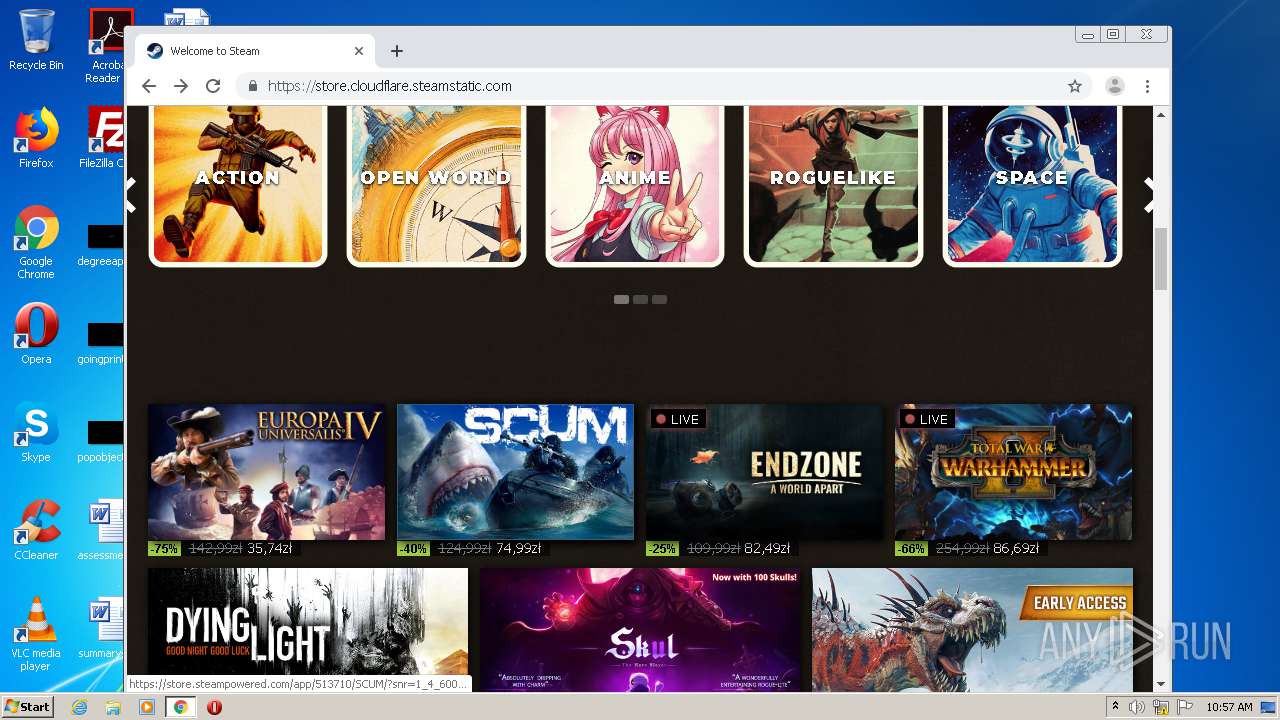This screenshot has height=720, width=1280.
Task: Open volume control in system tray
Action: 1137,707
